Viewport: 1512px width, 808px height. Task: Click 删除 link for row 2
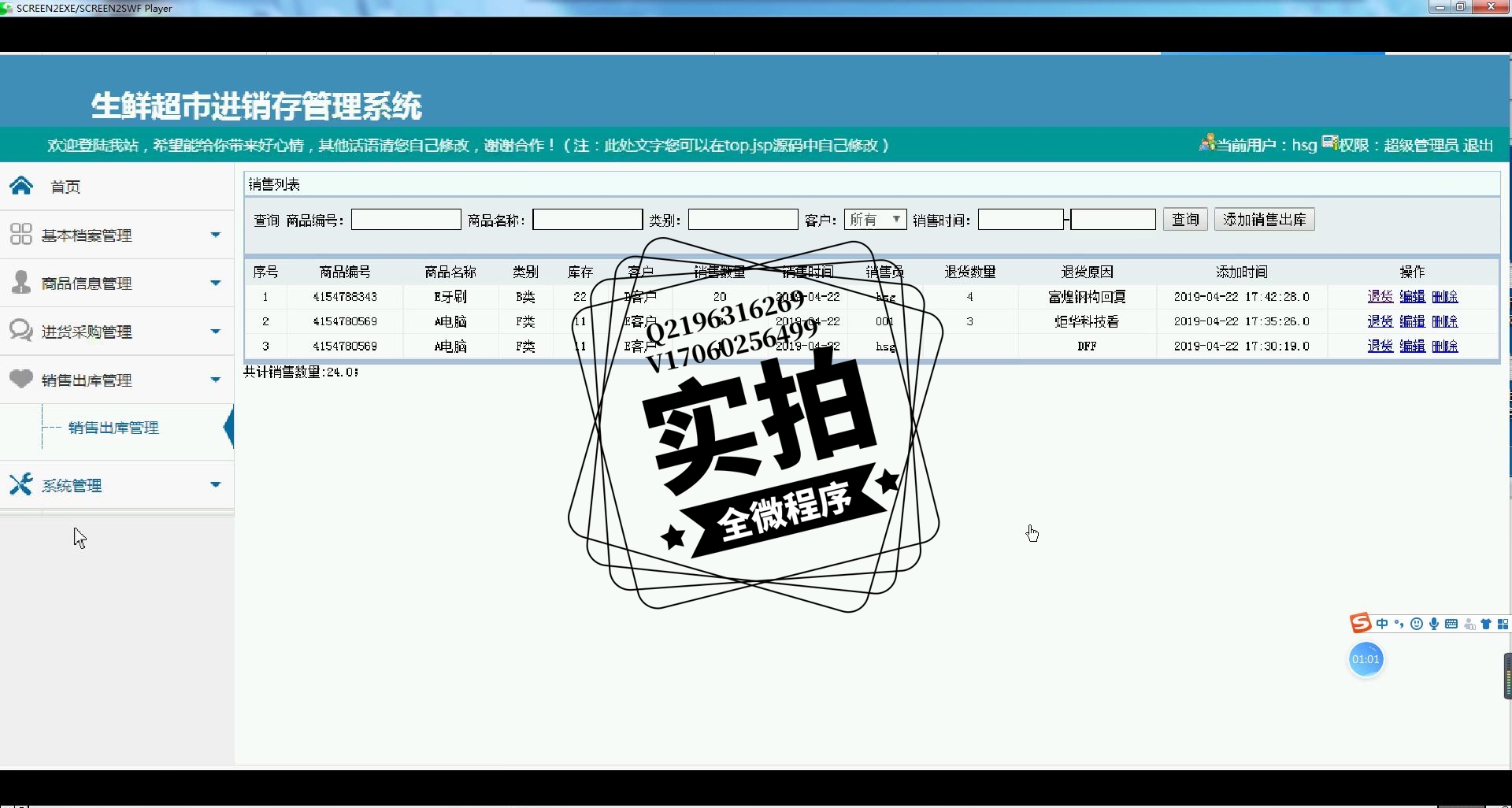(x=1445, y=321)
